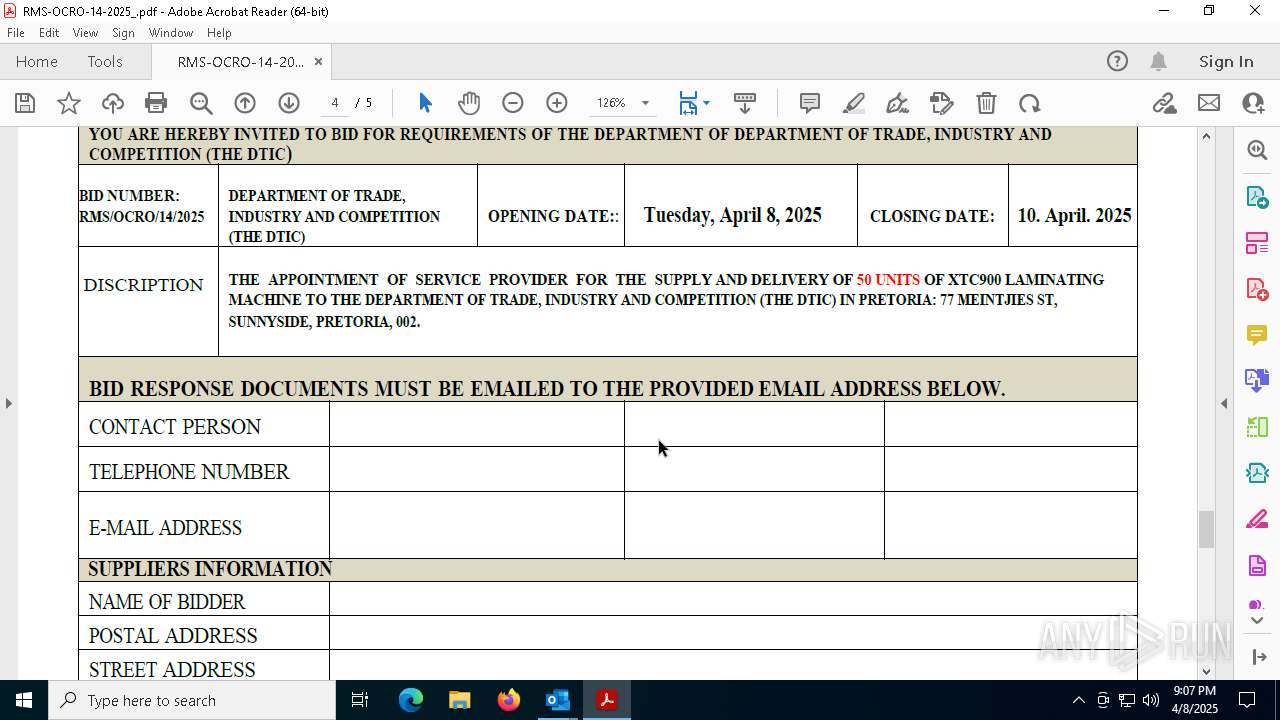1280x720 pixels.
Task: Open Combine Files tool in sidebar
Action: pyautogui.click(x=1257, y=381)
